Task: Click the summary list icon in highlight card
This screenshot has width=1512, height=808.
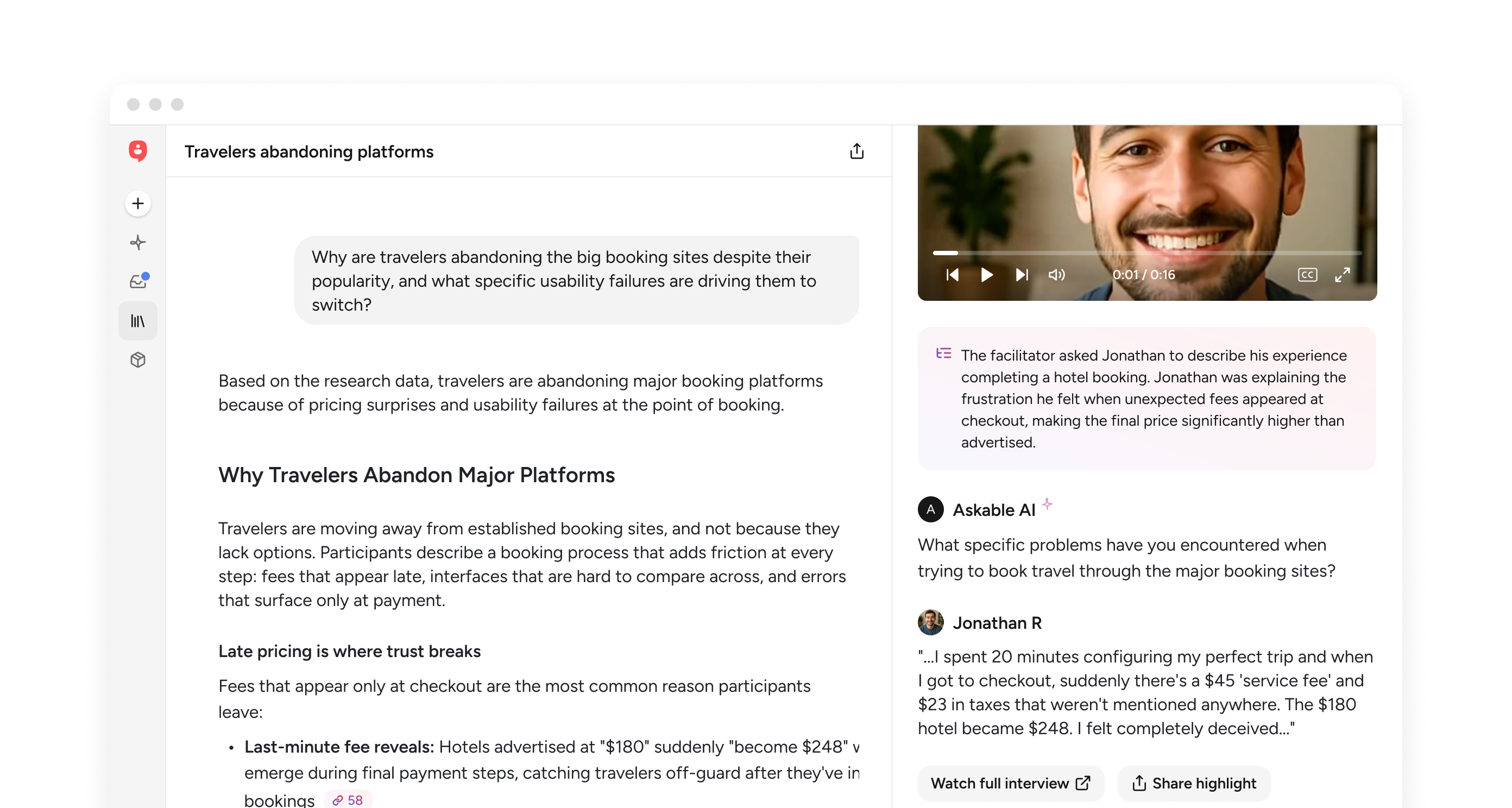Action: tap(943, 353)
